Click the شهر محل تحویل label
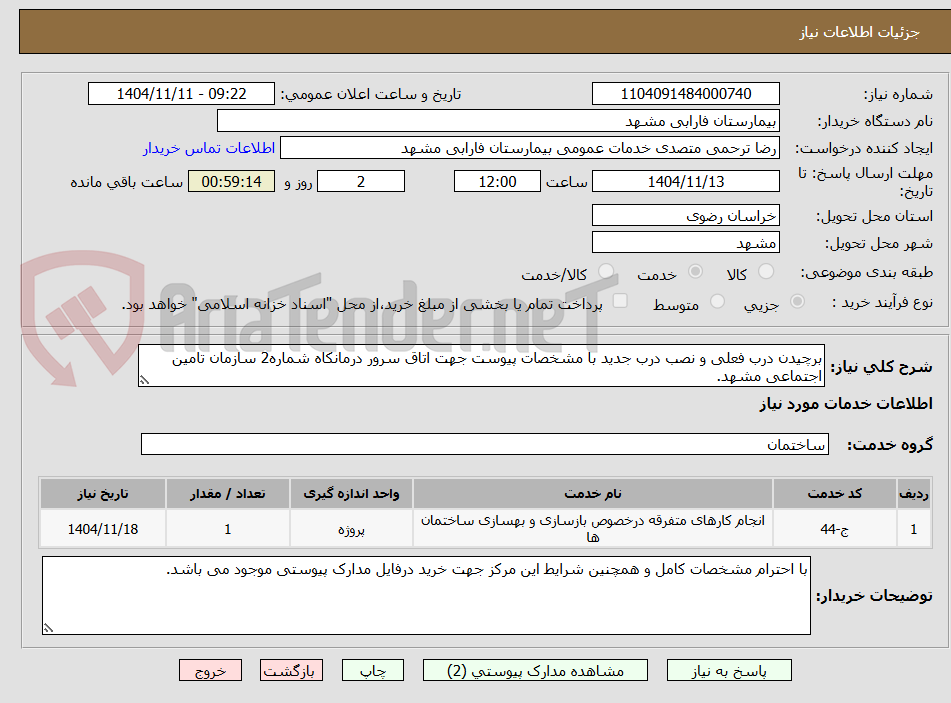Screen dimensions: 951x703 tap(879, 243)
